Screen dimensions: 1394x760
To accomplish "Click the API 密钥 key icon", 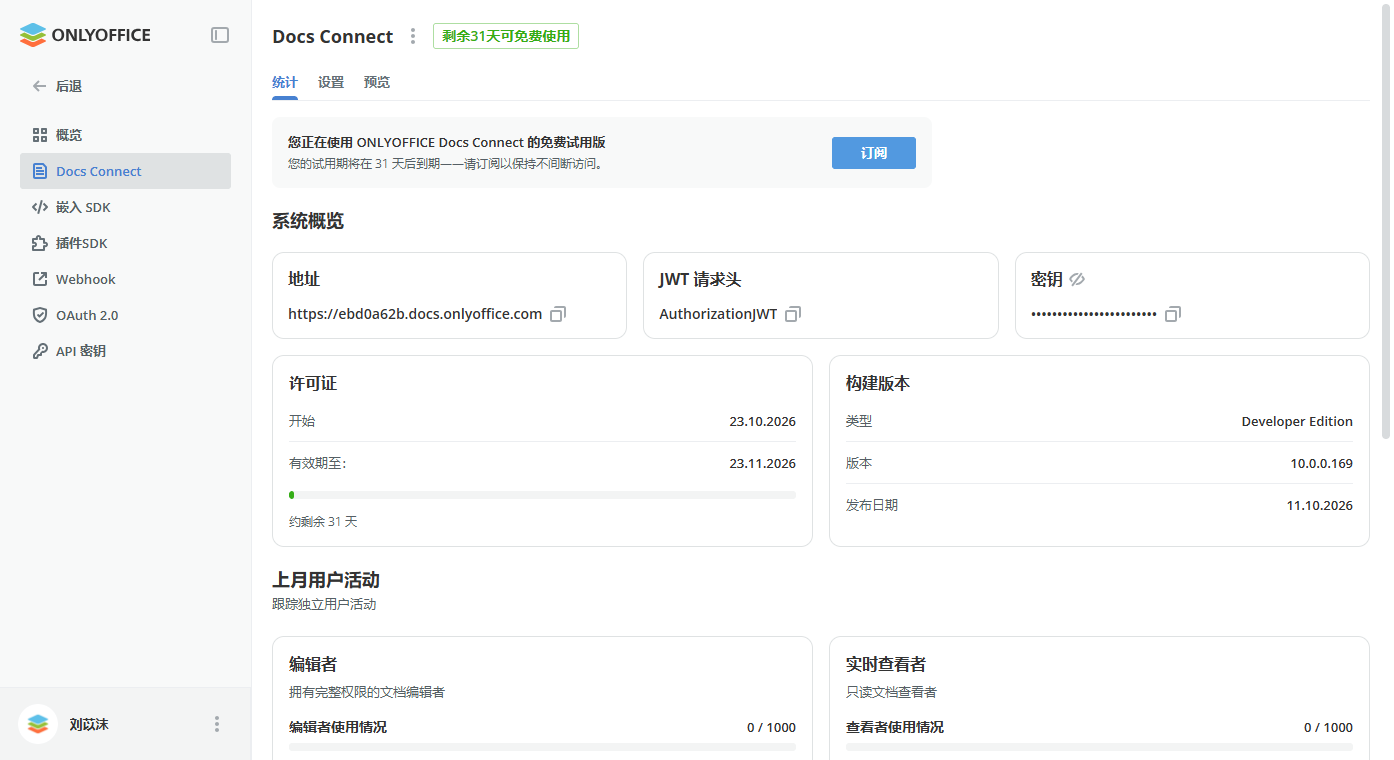I will click(40, 351).
